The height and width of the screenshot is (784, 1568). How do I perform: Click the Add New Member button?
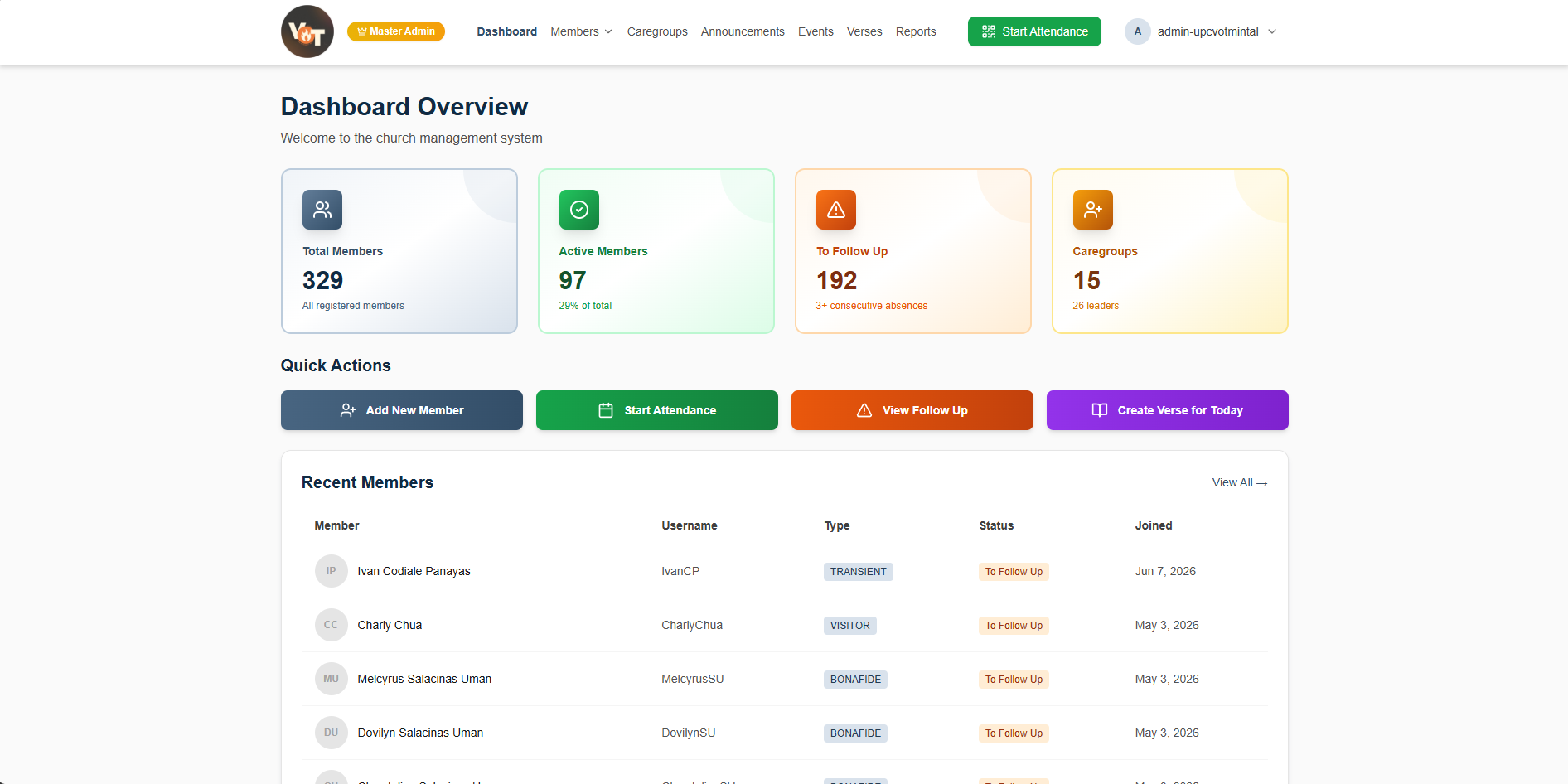coord(402,410)
